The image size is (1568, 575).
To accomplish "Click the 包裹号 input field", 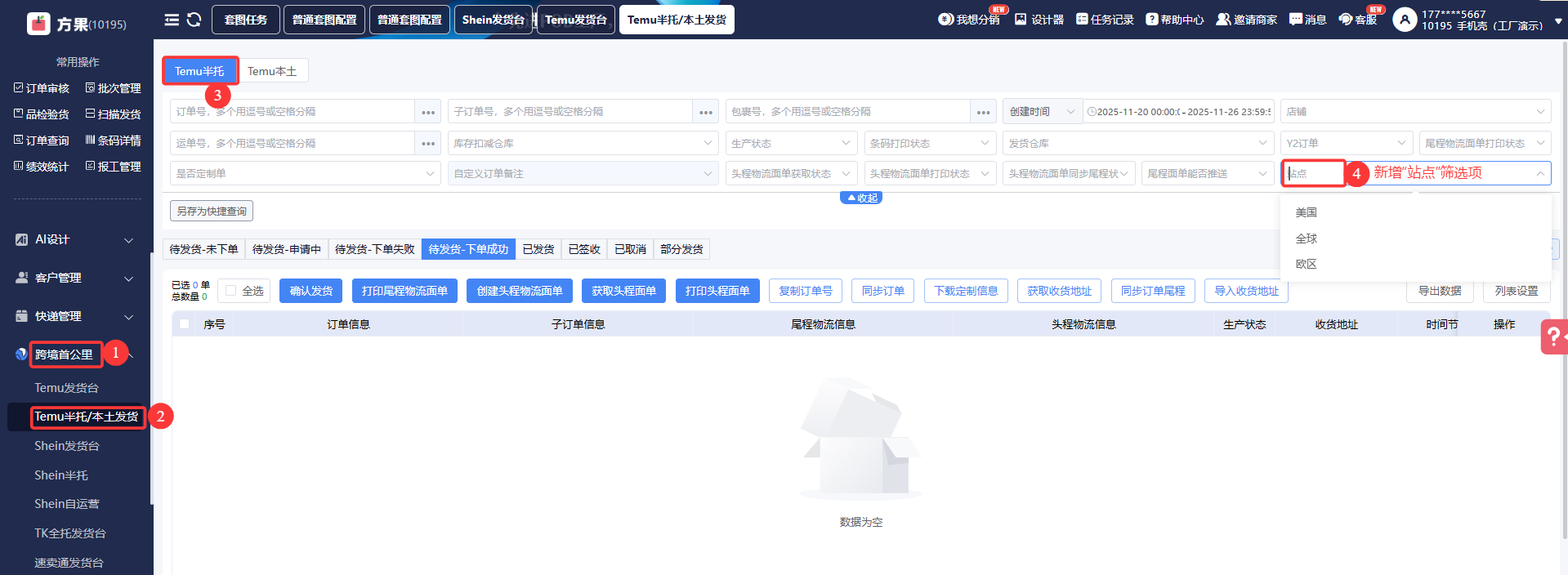I will [x=848, y=112].
